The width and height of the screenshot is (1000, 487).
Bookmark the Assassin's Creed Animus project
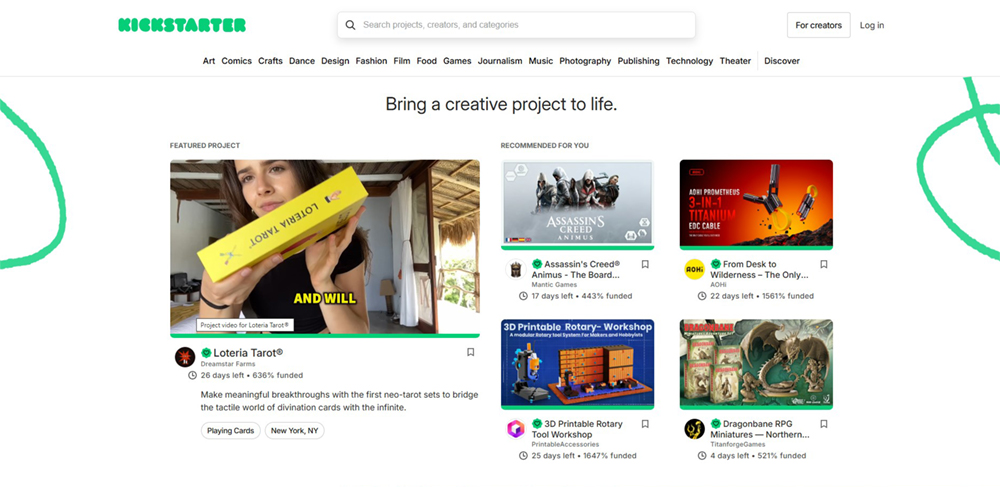(645, 264)
